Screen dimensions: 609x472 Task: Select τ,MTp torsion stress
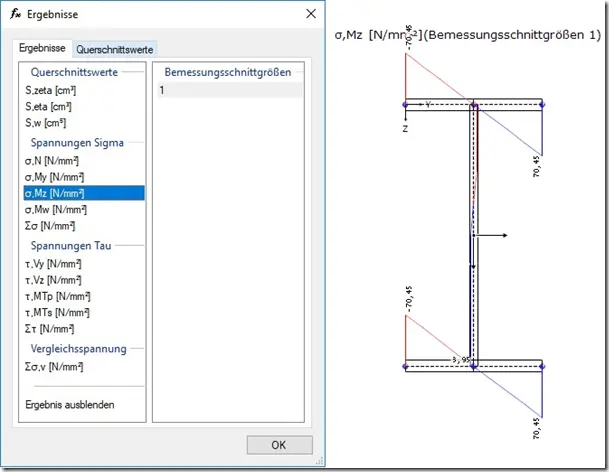[x=57, y=296]
